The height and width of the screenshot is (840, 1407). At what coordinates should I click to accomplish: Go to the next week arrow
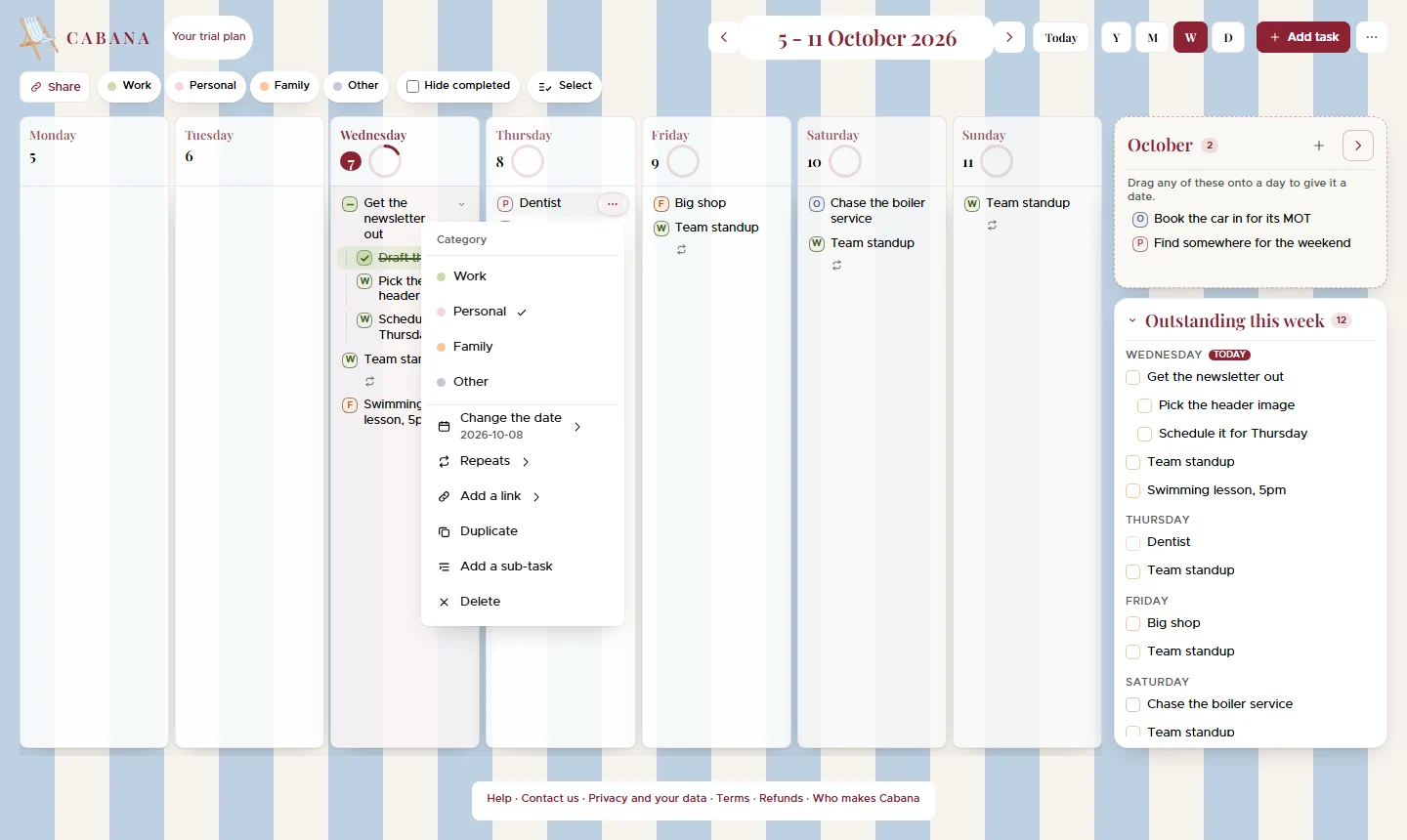pyautogui.click(x=1009, y=37)
